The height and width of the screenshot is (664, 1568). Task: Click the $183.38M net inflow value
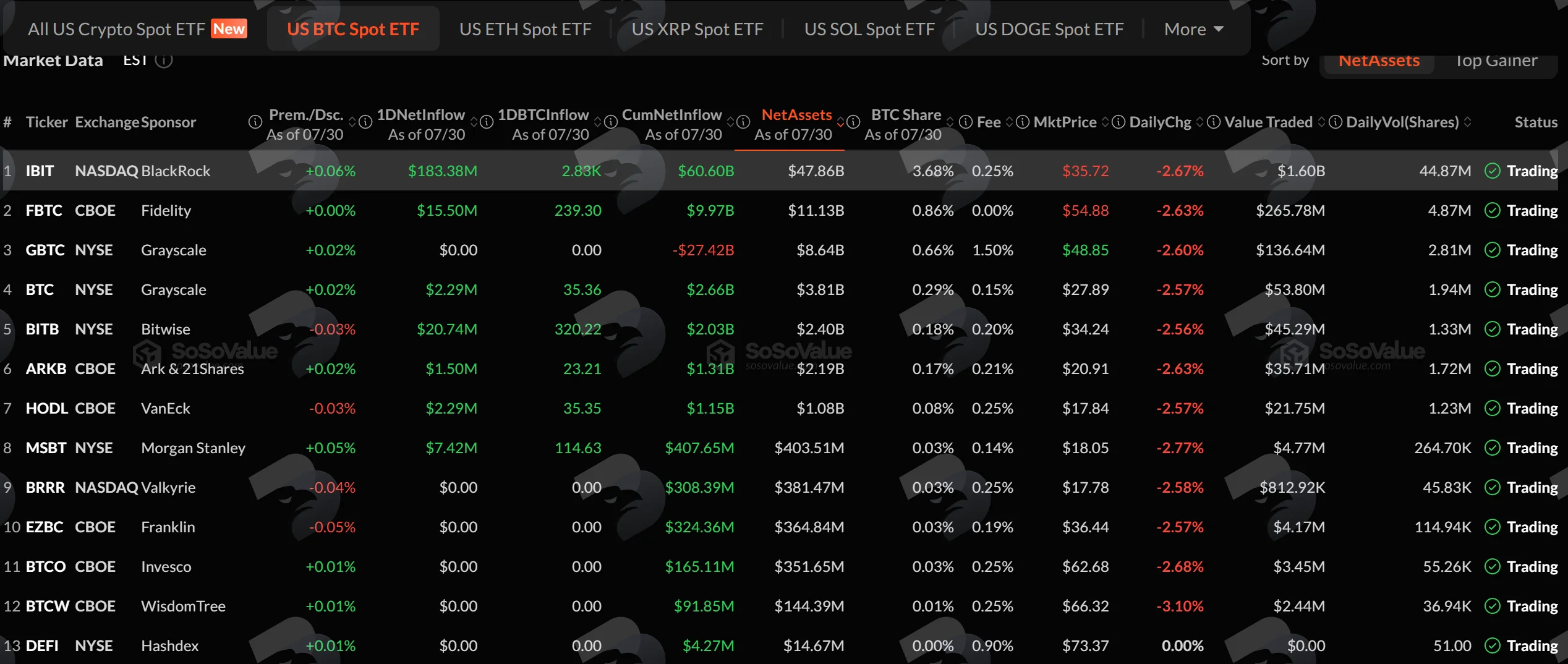click(443, 171)
